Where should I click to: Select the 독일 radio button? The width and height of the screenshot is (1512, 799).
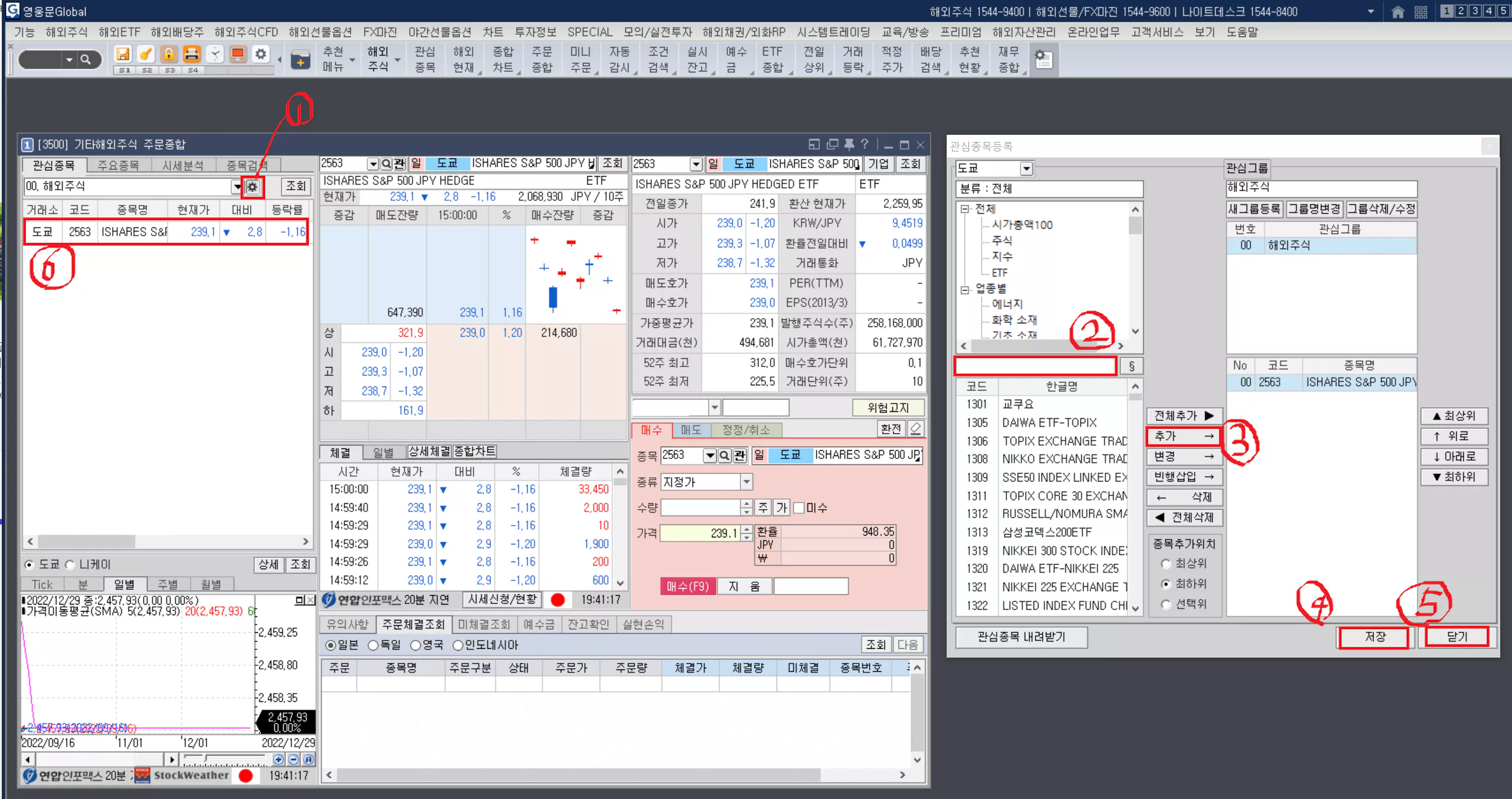pyautogui.click(x=373, y=645)
